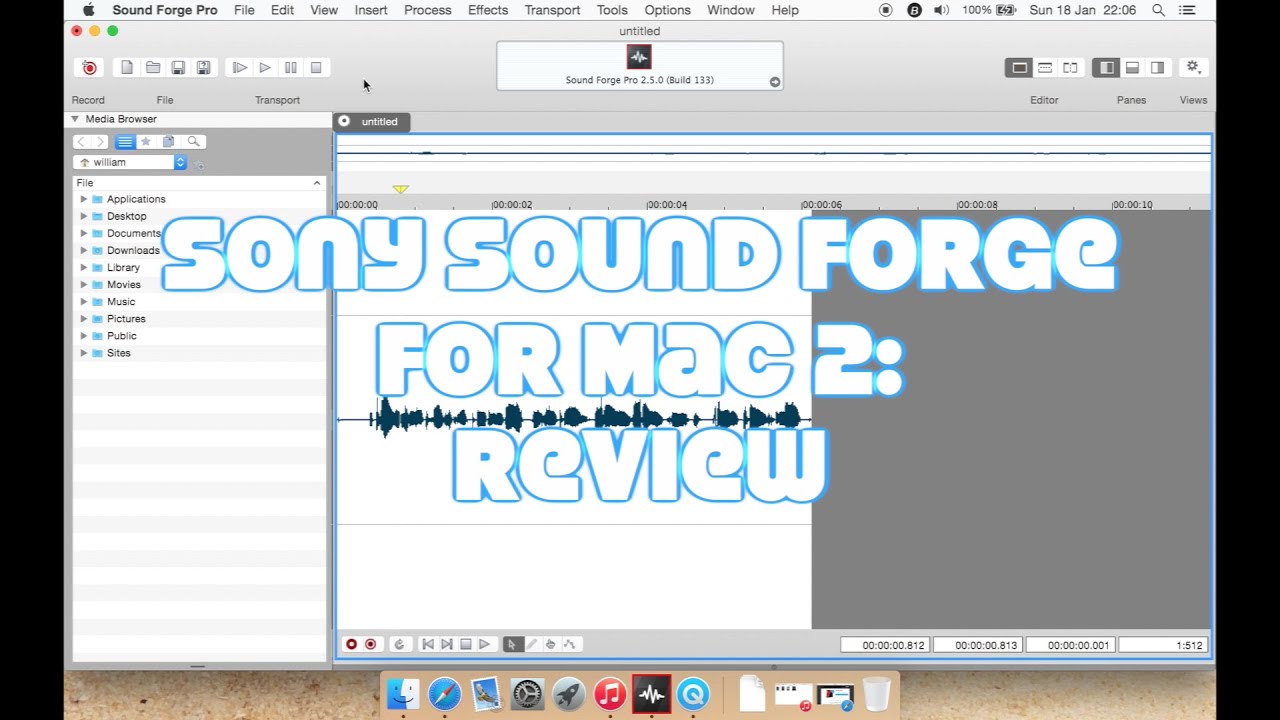The image size is (1280, 720).
Task: Select the pointer edit tool
Action: click(512, 645)
